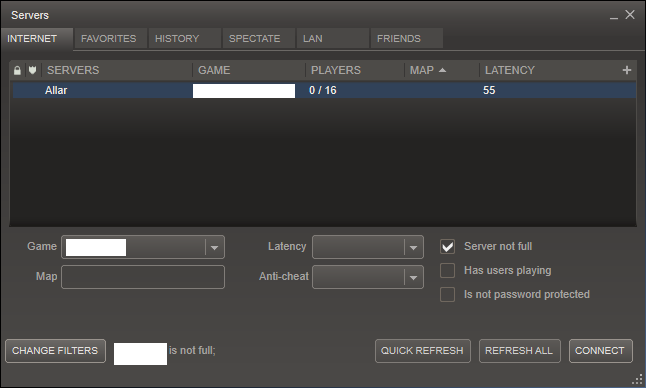The height and width of the screenshot is (388, 646).
Task: Open the Latency filter dropdown
Action: (x=368, y=247)
